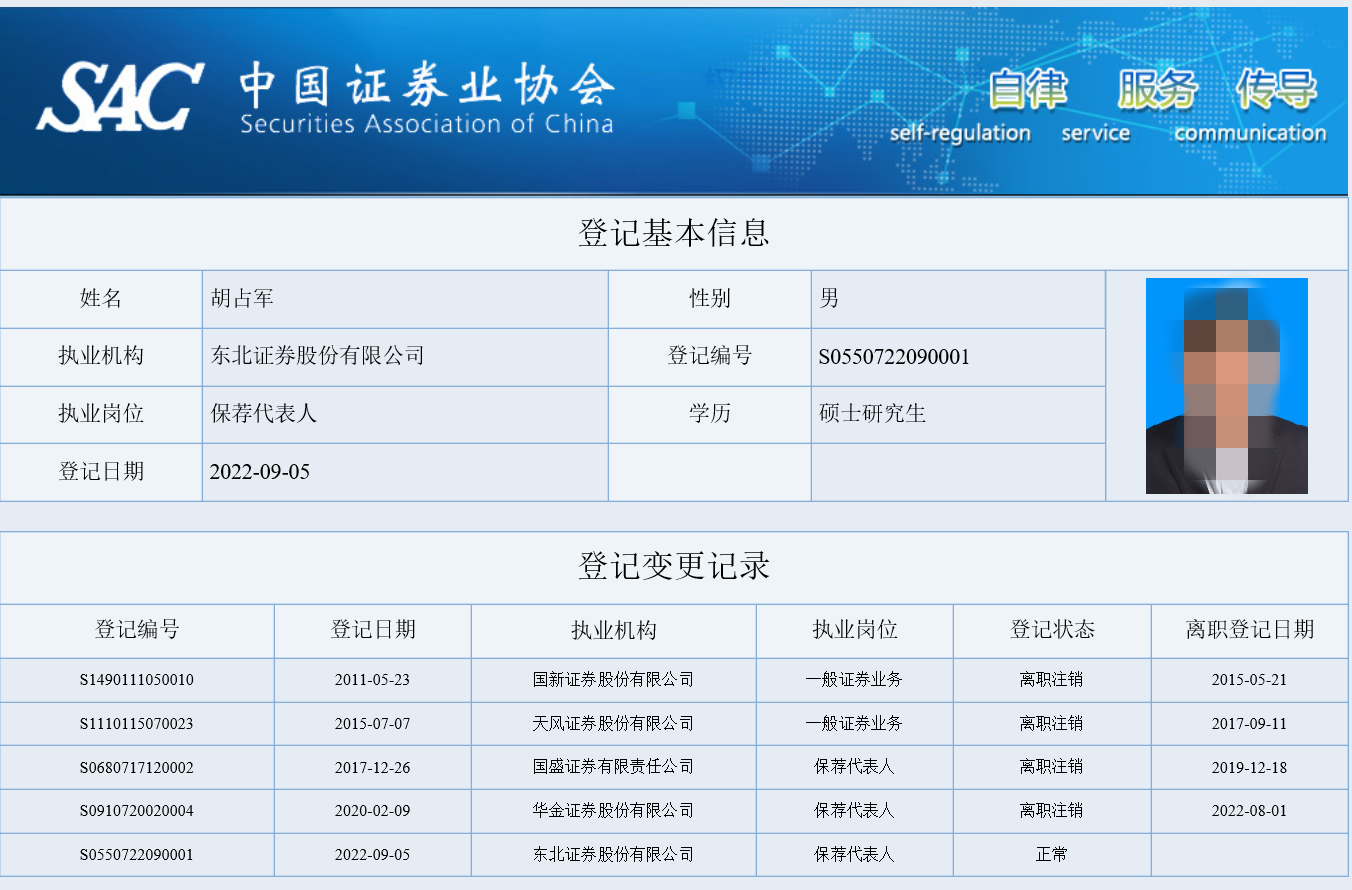
Task: Click 离职注销 in the 华金证券 row
Action: pos(1052,811)
